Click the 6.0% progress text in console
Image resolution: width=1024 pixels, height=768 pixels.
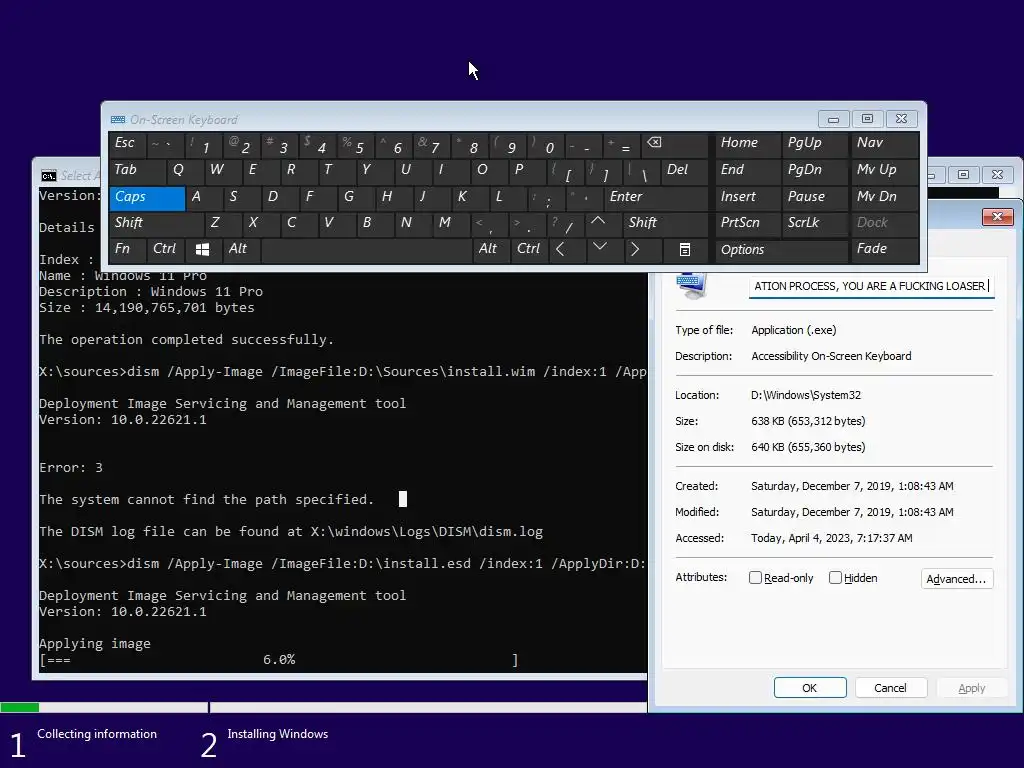(x=279, y=660)
